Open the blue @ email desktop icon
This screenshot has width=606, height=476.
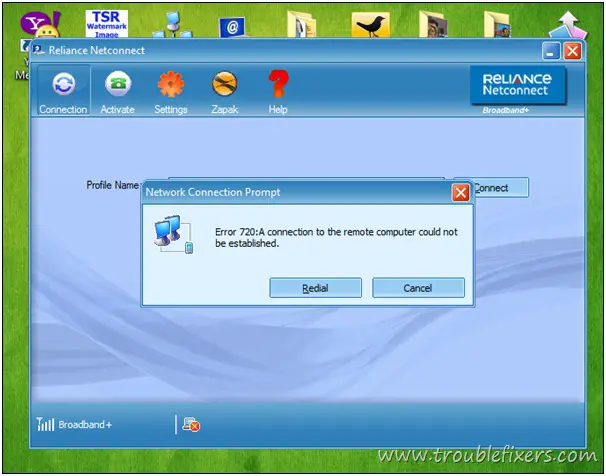[x=232, y=27]
